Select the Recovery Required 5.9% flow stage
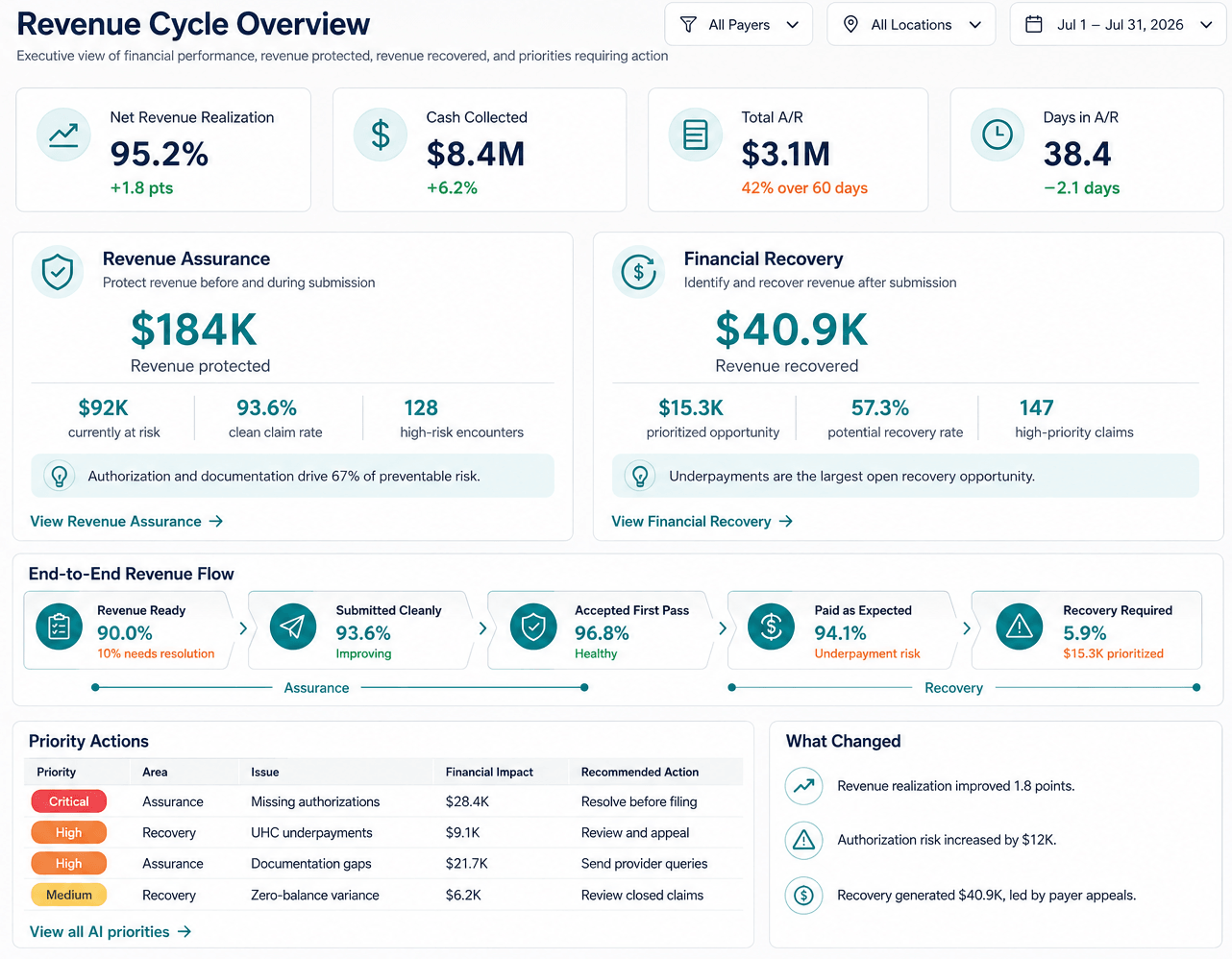The height and width of the screenshot is (959, 1232). [x=1087, y=630]
